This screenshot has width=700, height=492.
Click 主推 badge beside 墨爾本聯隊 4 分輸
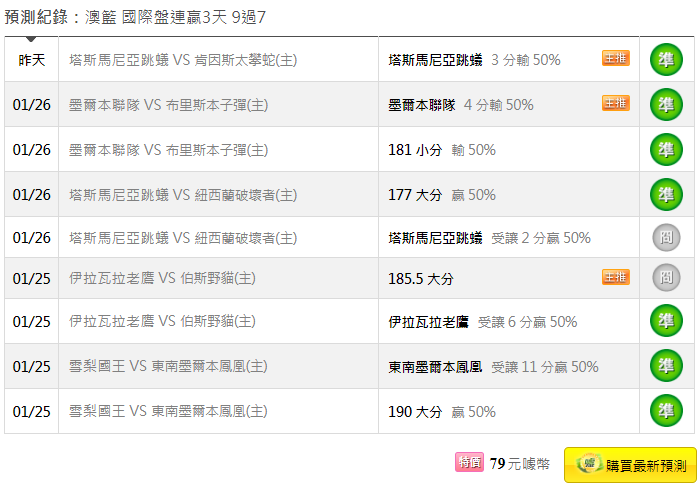click(x=616, y=103)
